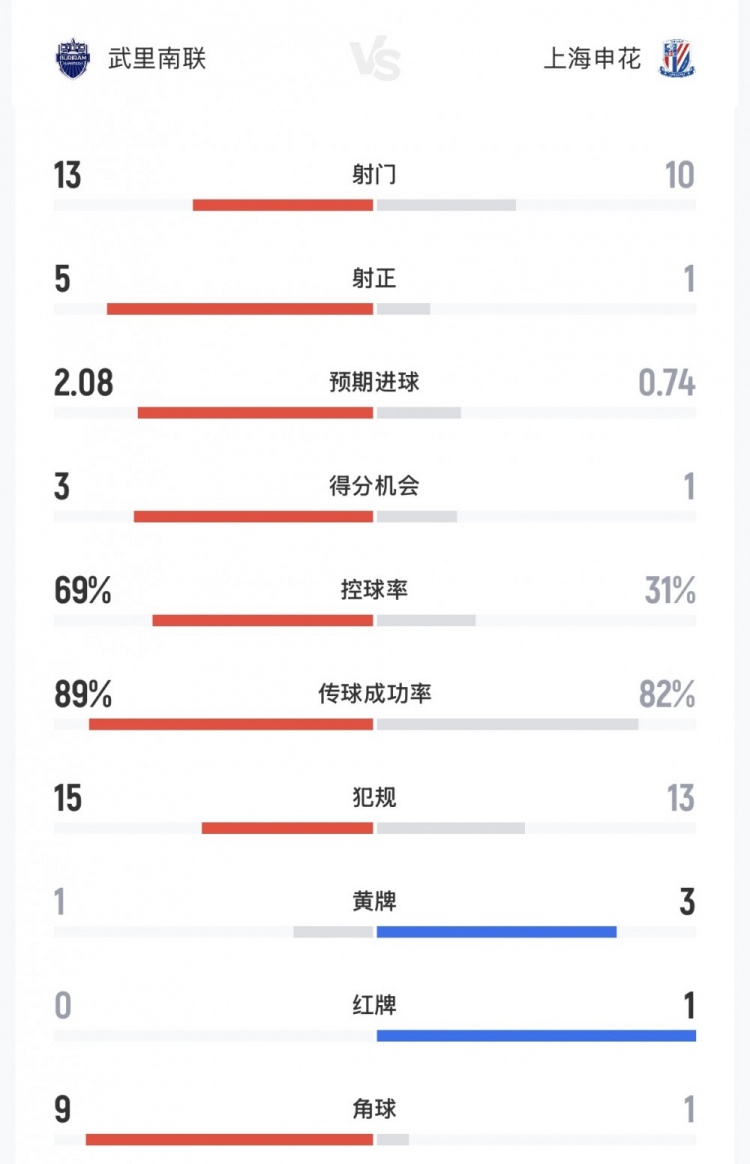Click the red 角球 corners bar
This screenshot has width=750, height=1164.
click(230, 1139)
